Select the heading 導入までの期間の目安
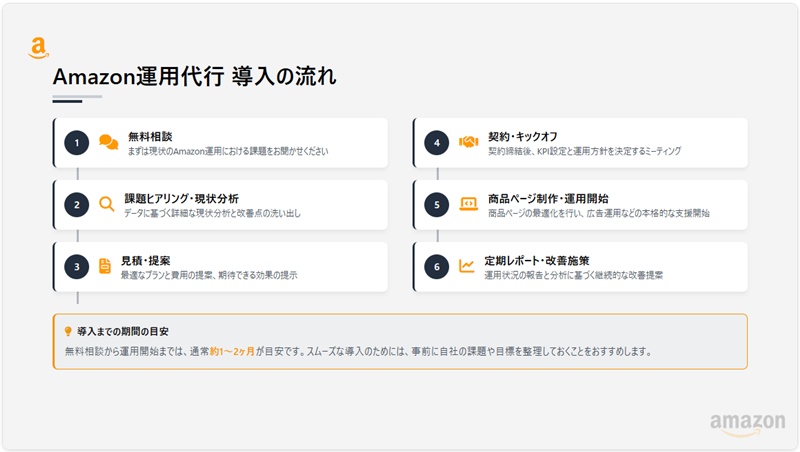Image resolution: width=800 pixels, height=452 pixels. click(x=123, y=332)
